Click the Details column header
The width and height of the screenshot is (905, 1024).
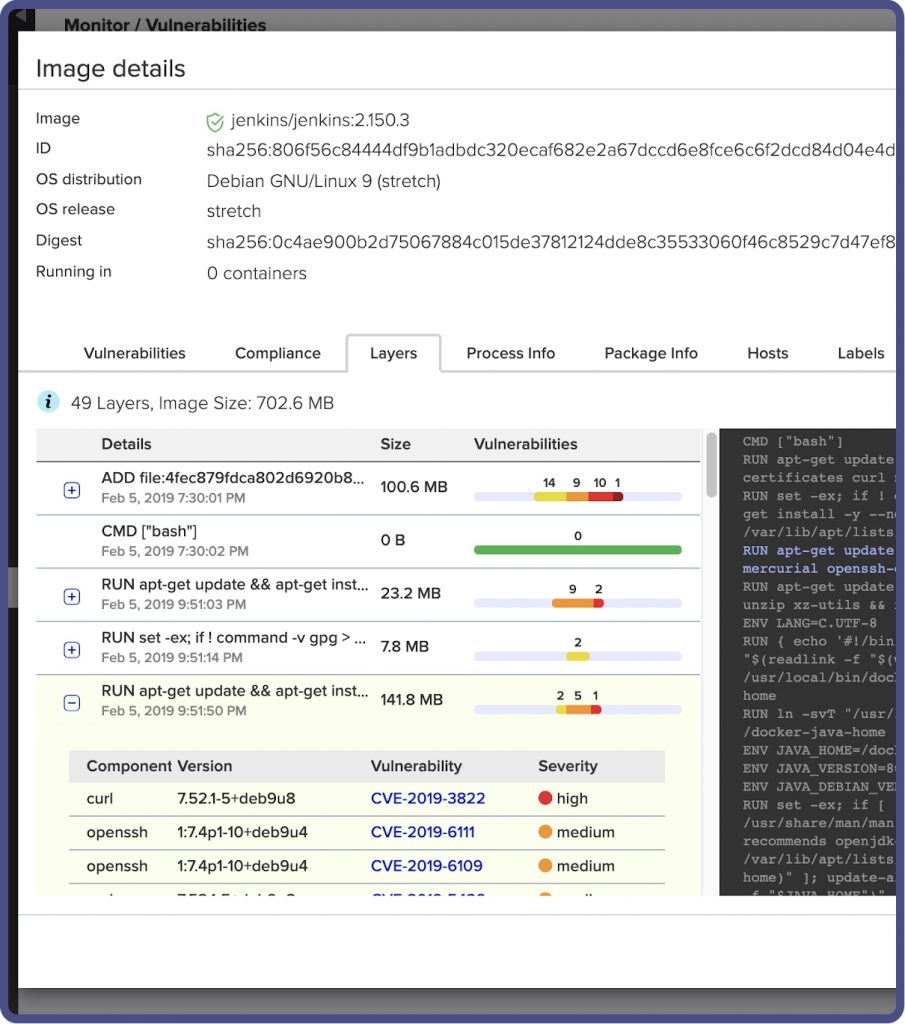click(126, 444)
